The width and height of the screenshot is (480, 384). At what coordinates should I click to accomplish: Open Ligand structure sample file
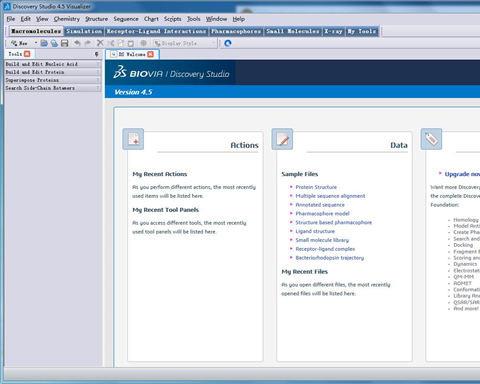pos(315,231)
